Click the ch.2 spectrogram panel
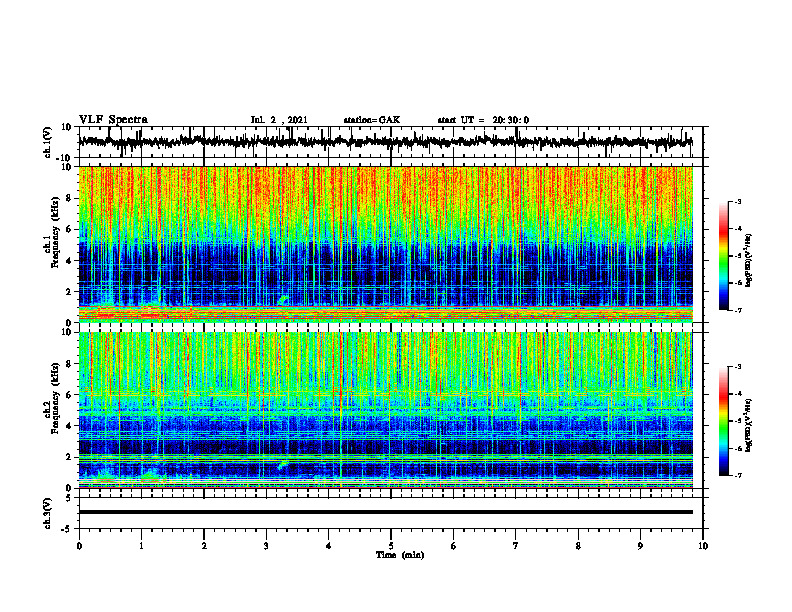 pos(385,410)
